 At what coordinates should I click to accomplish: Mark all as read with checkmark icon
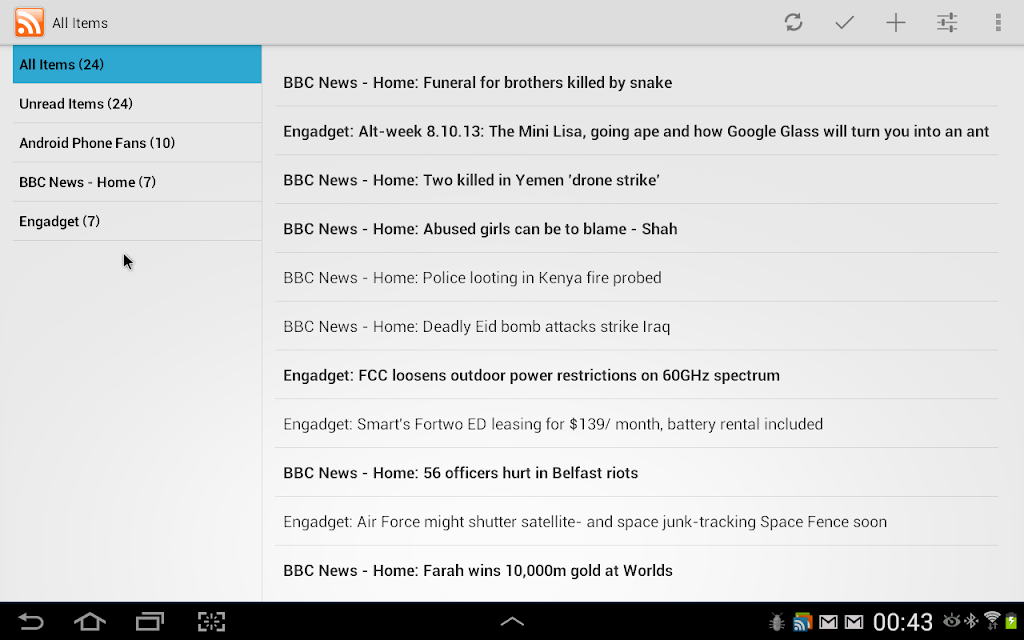click(844, 22)
